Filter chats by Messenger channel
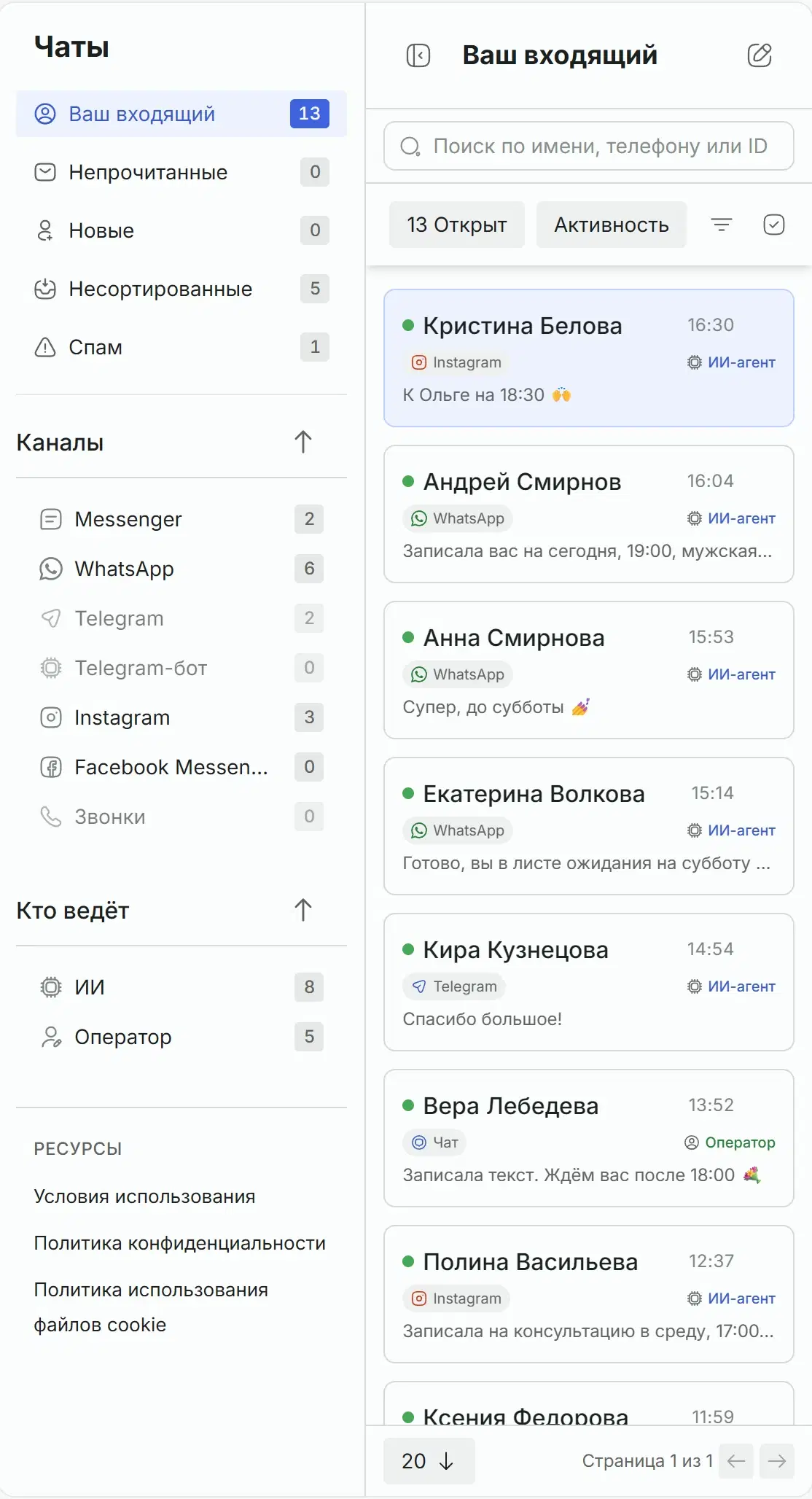The width and height of the screenshot is (812, 1499). pyautogui.click(x=181, y=519)
